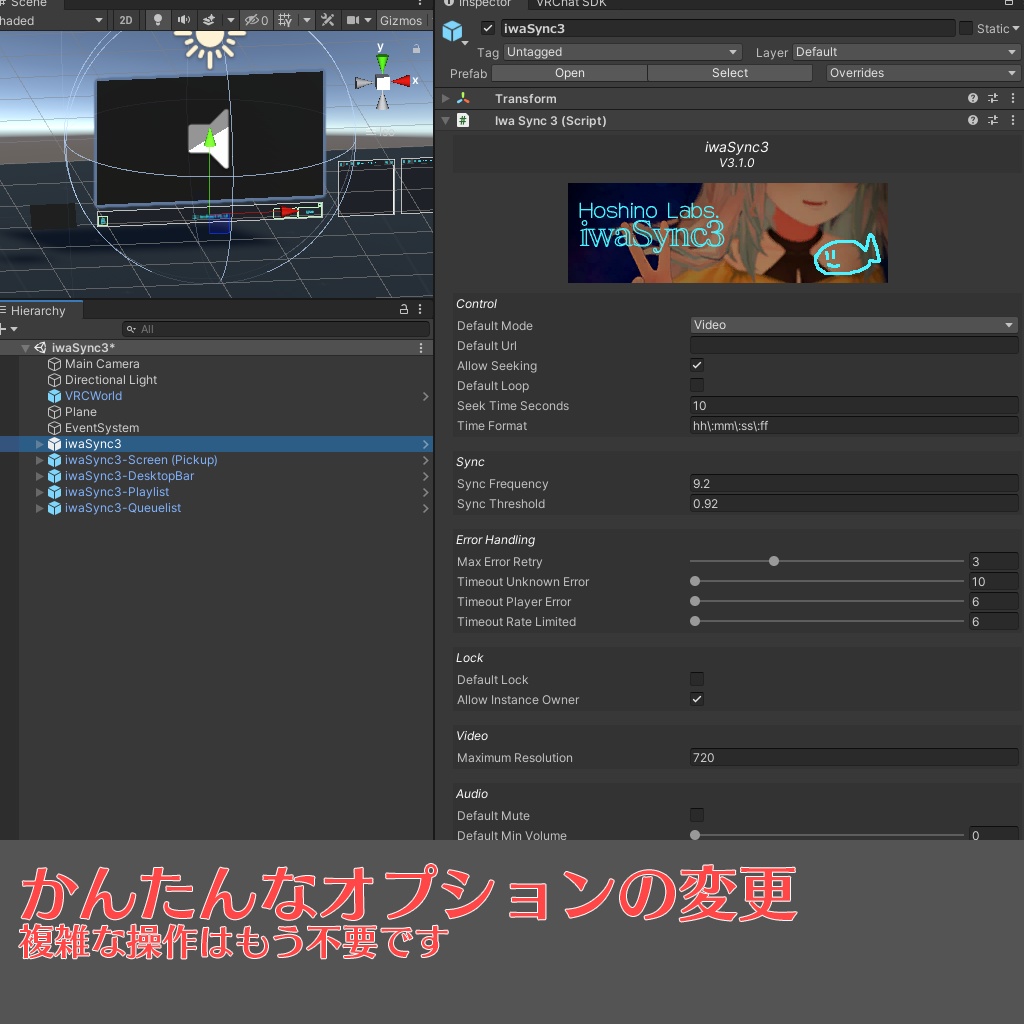Open the scene visibility toggle icon
The height and width of the screenshot is (1024, 1024).
(x=252, y=19)
